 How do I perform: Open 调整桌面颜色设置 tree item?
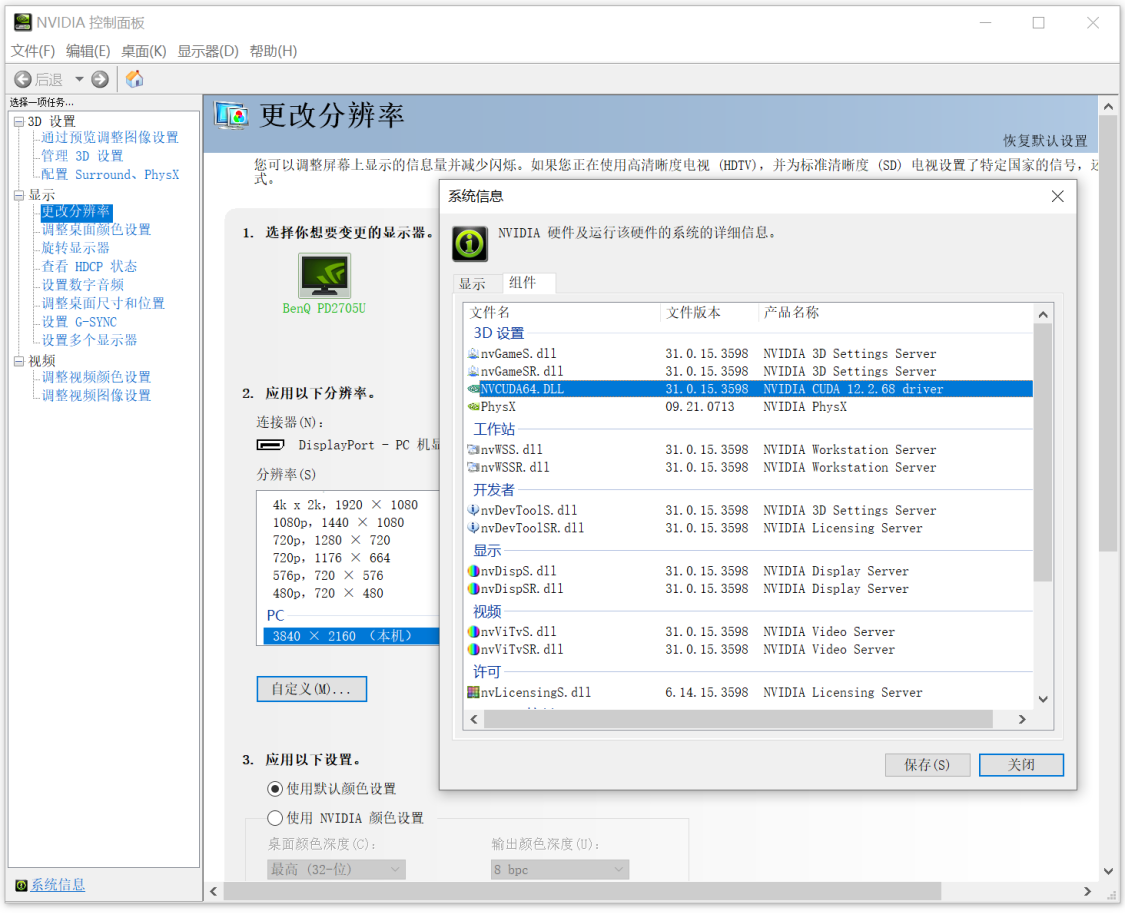[x=96, y=230]
